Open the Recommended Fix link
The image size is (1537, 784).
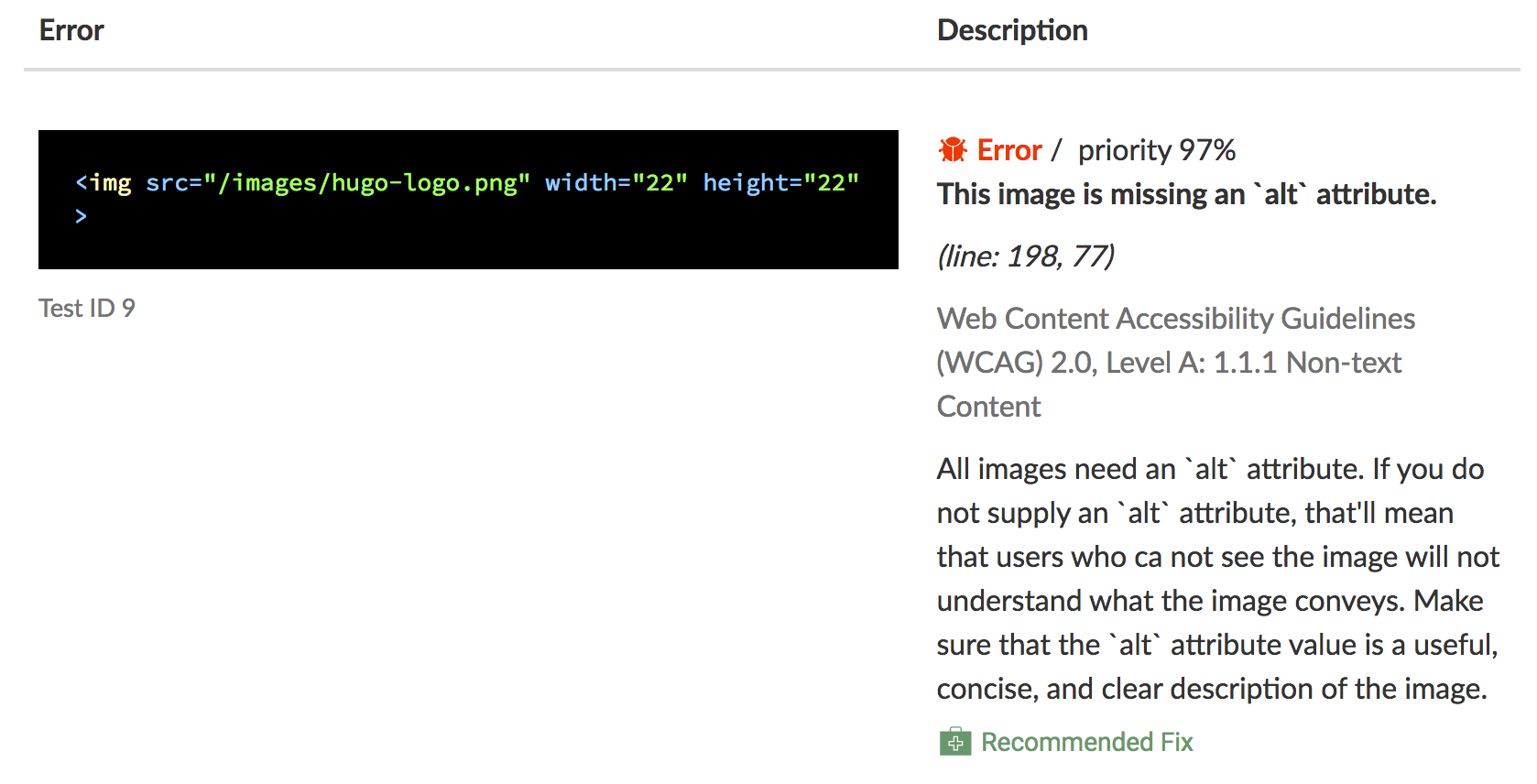pos(1086,742)
